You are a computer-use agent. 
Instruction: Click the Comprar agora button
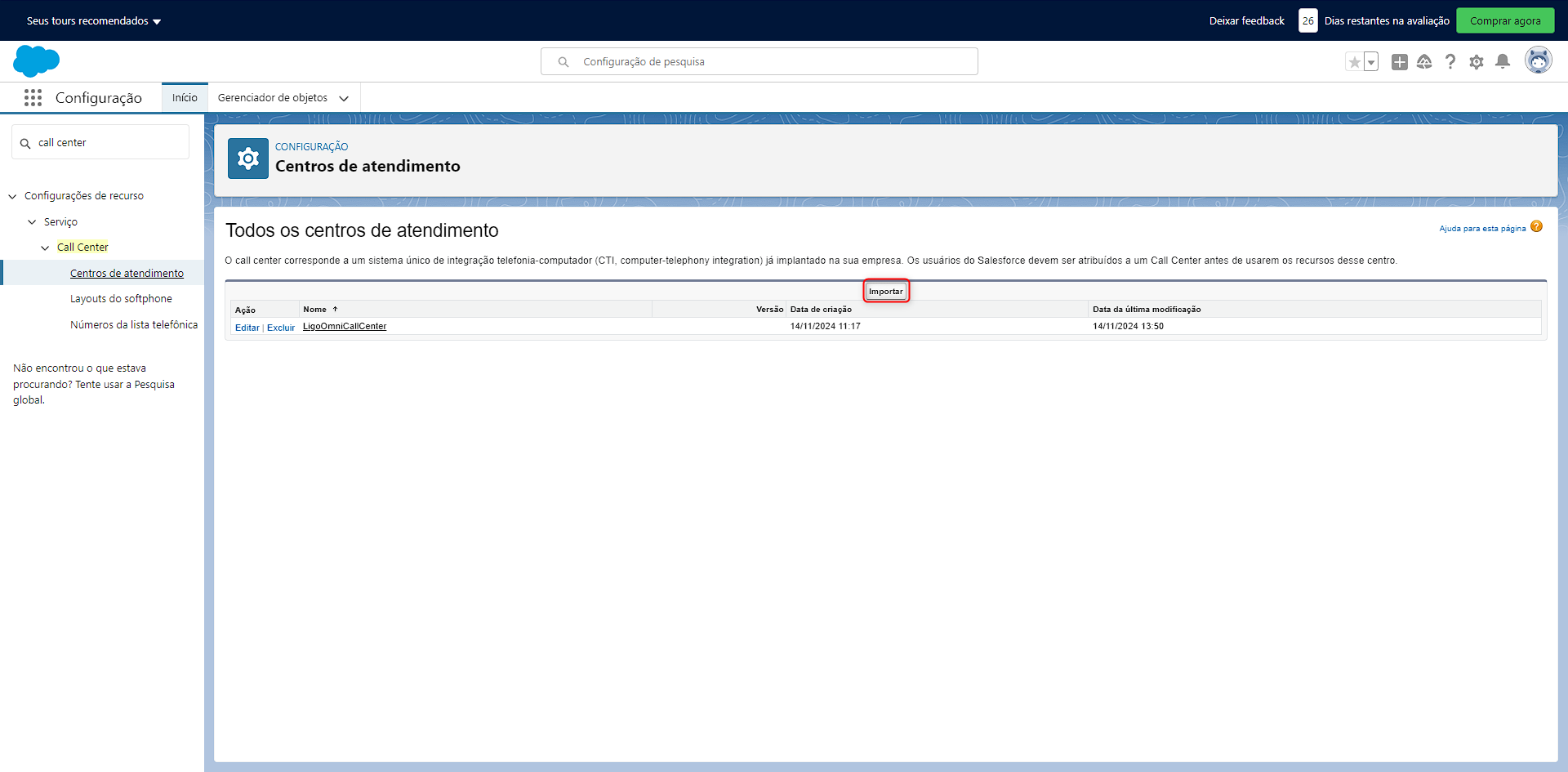pyautogui.click(x=1505, y=20)
